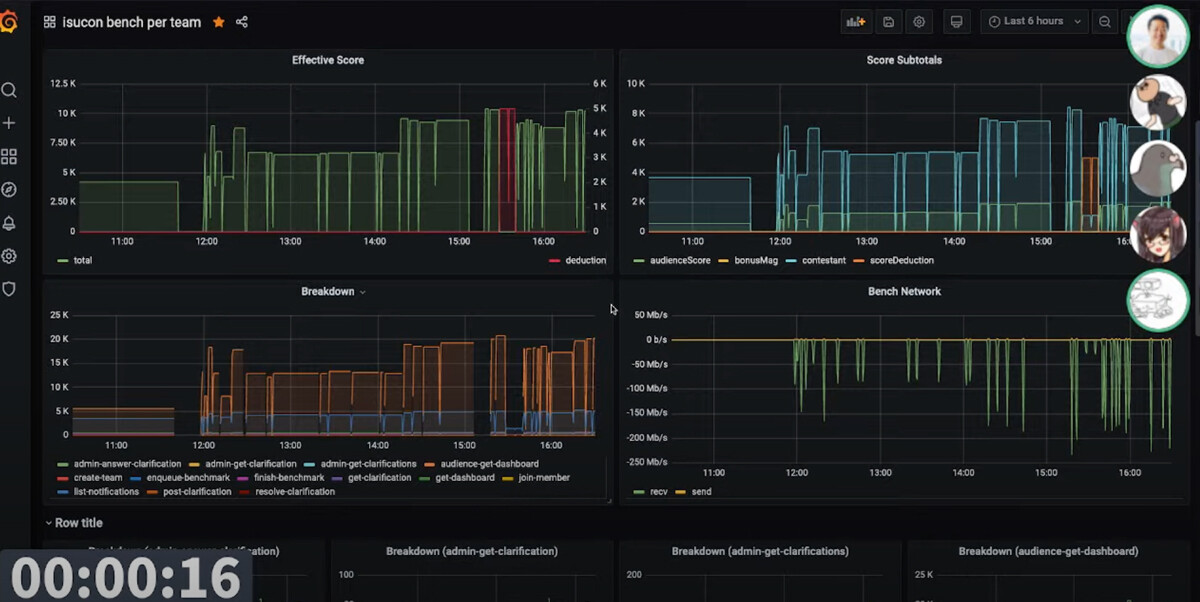Click create-team legend label
The height and width of the screenshot is (602, 1200).
[x=98, y=478]
